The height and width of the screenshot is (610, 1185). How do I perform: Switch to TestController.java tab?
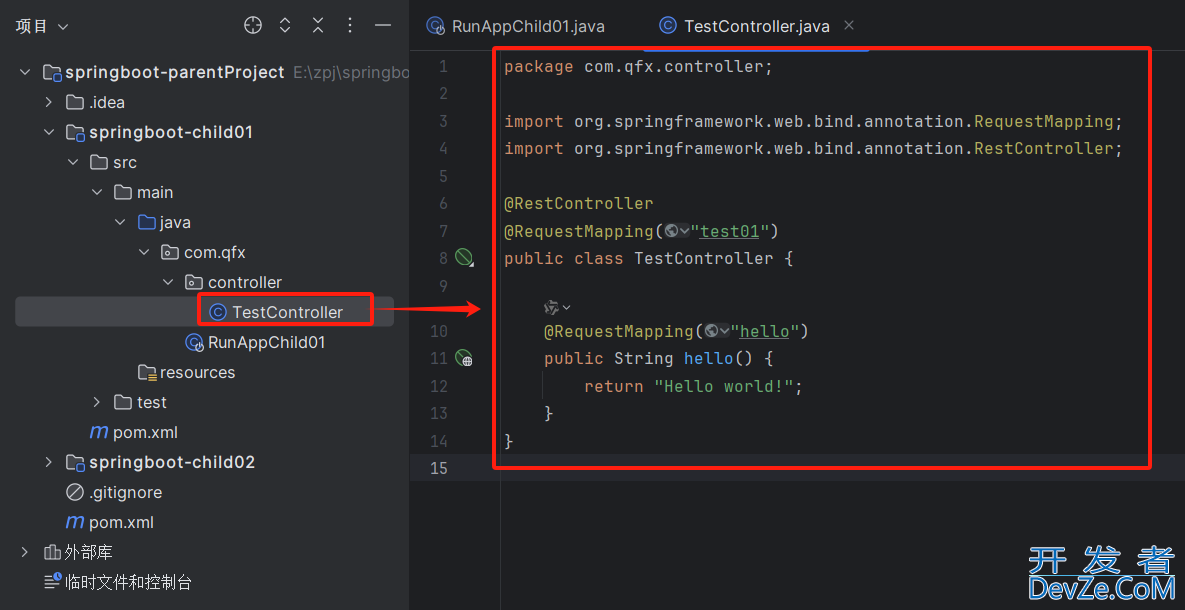744,26
